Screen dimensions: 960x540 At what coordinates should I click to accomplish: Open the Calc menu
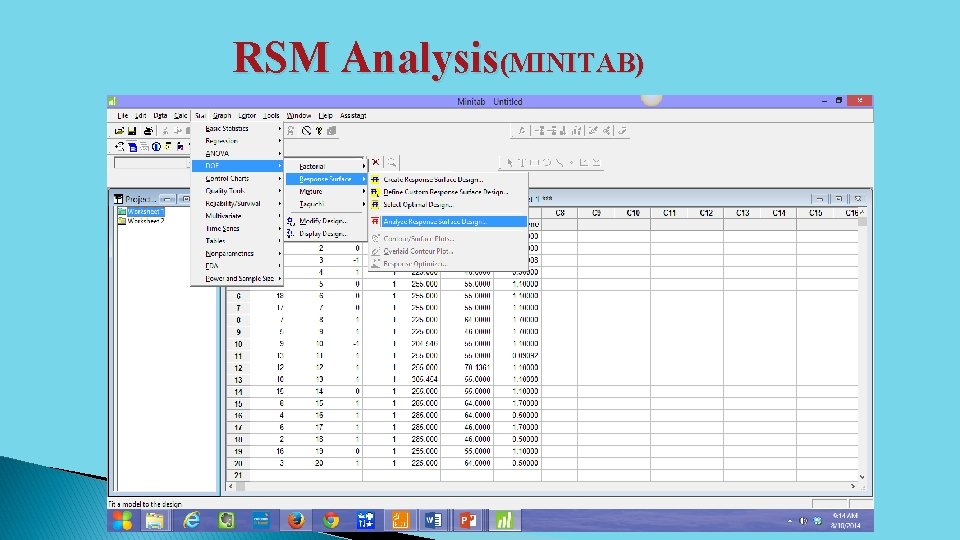181,115
